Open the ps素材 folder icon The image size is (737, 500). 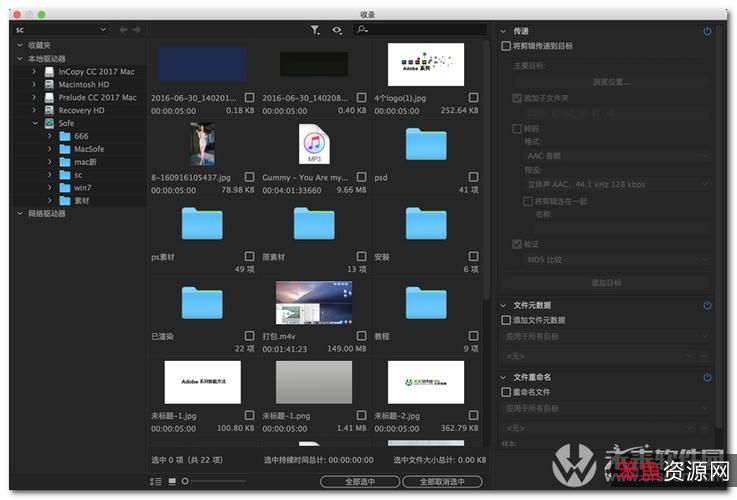pyautogui.click(x=202, y=223)
